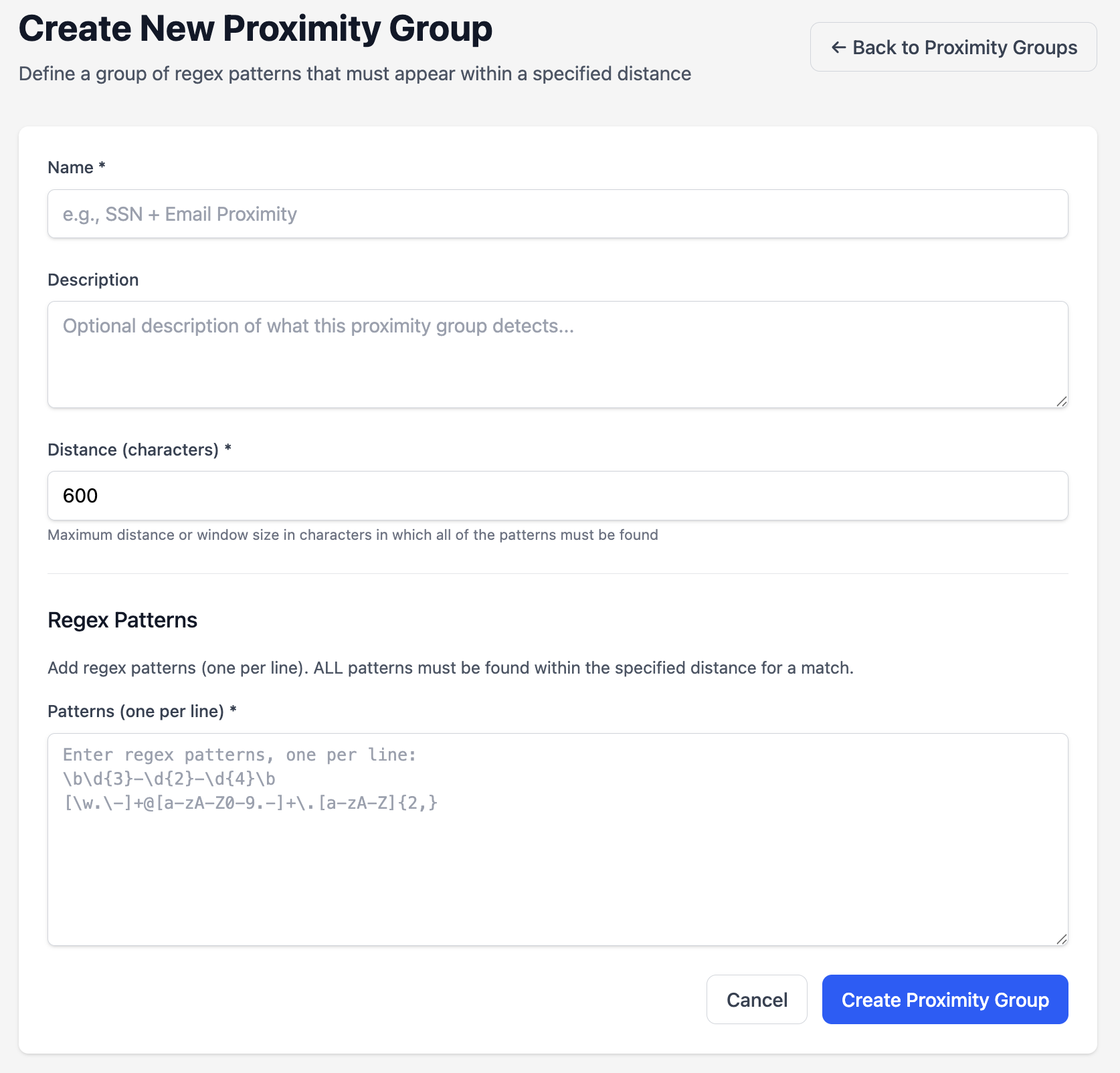Click the horizontal divider above Regex Patterns
1120x1073 pixels.
tap(557, 573)
